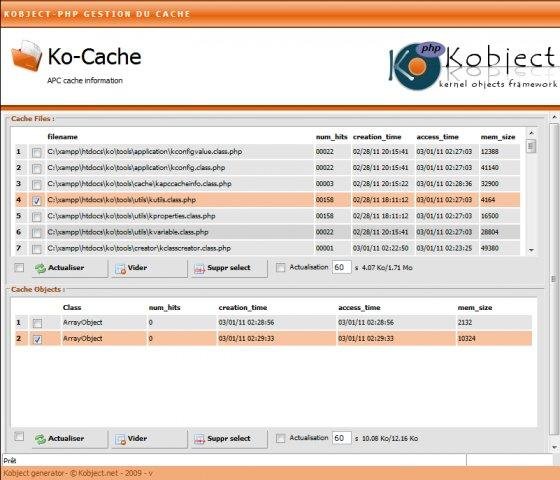Check the box for kconfig.class.php
This screenshot has height=480, width=560.
pos(36,169)
